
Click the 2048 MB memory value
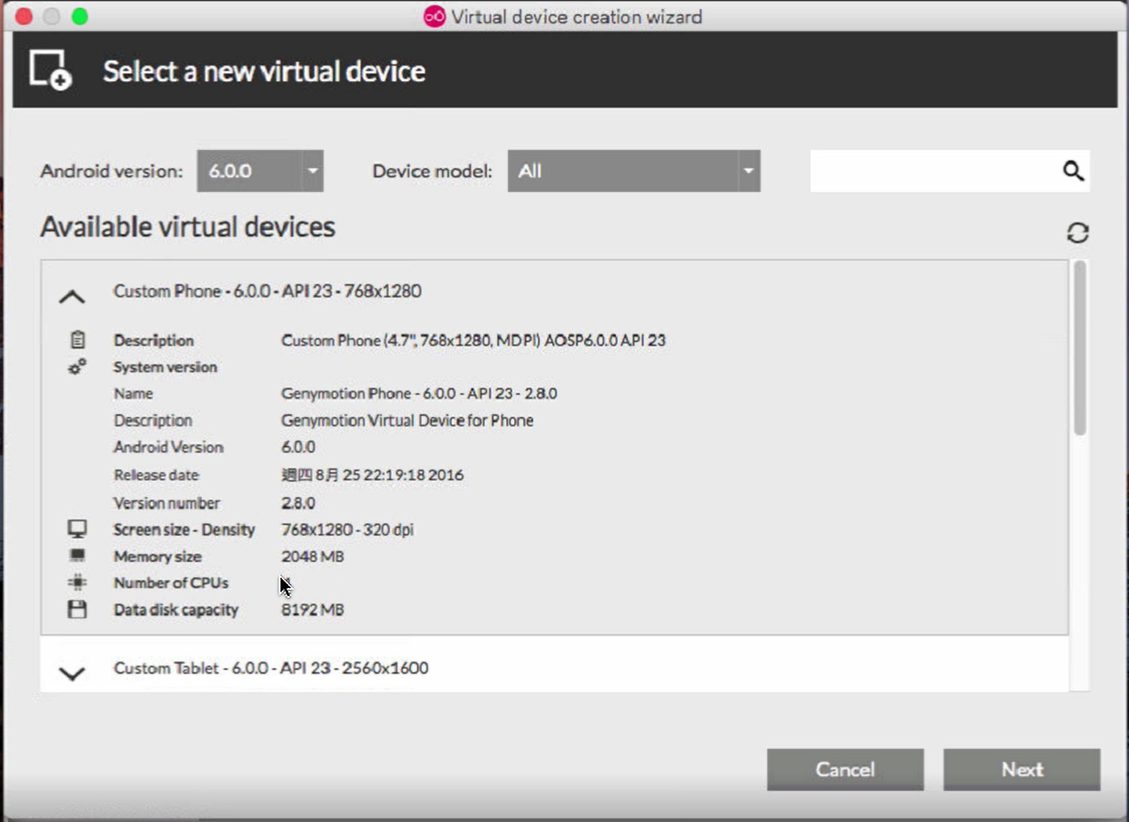312,556
